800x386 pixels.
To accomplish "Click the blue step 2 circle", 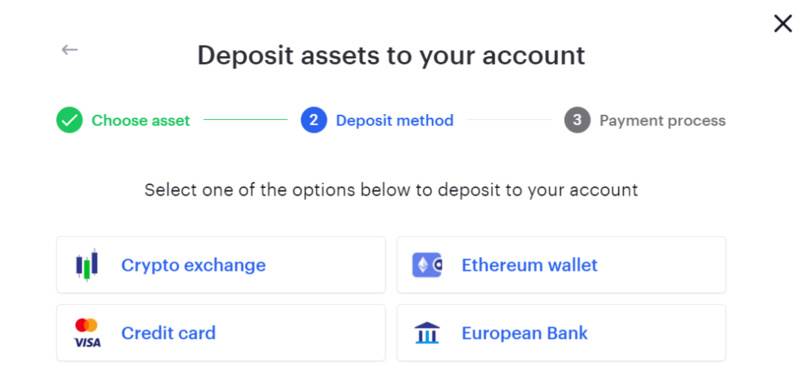I will (x=314, y=120).
